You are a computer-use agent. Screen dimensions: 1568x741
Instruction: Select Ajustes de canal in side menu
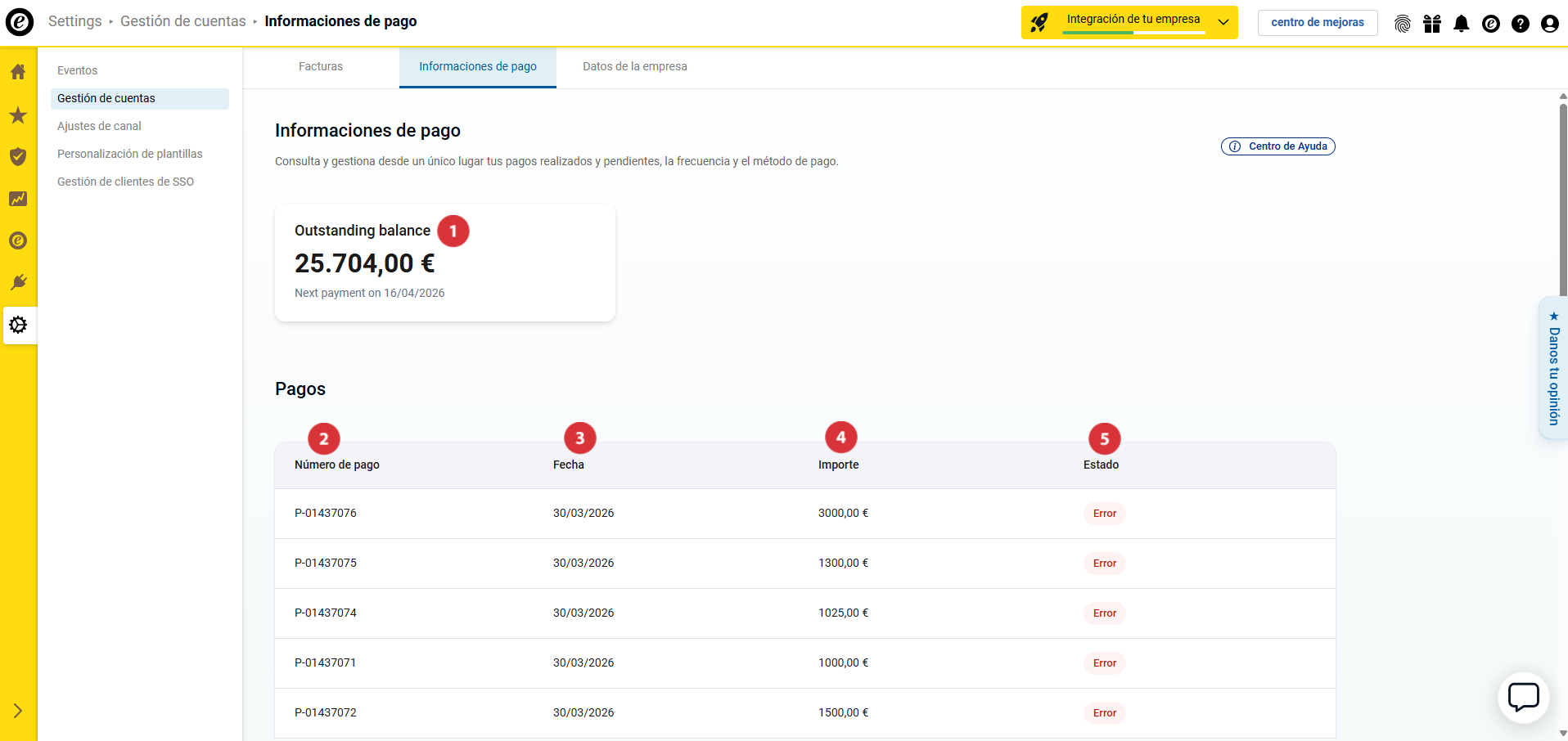(99, 126)
